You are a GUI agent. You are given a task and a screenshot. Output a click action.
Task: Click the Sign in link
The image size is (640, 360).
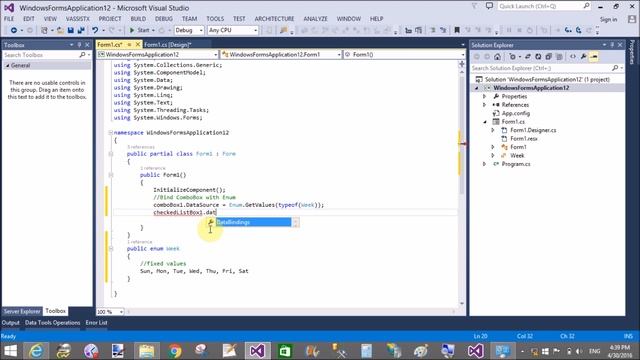point(608,19)
